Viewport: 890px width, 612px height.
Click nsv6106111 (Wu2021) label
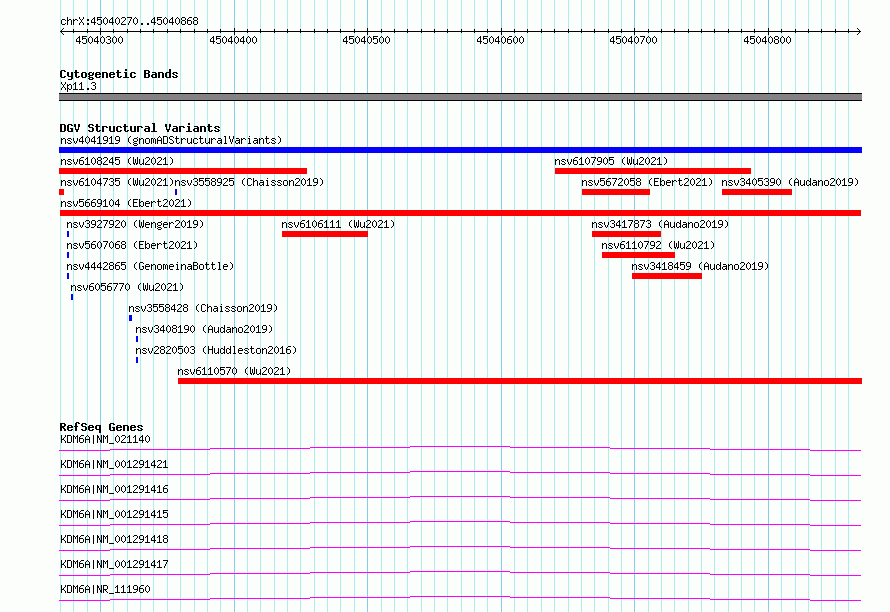click(338, 224)
